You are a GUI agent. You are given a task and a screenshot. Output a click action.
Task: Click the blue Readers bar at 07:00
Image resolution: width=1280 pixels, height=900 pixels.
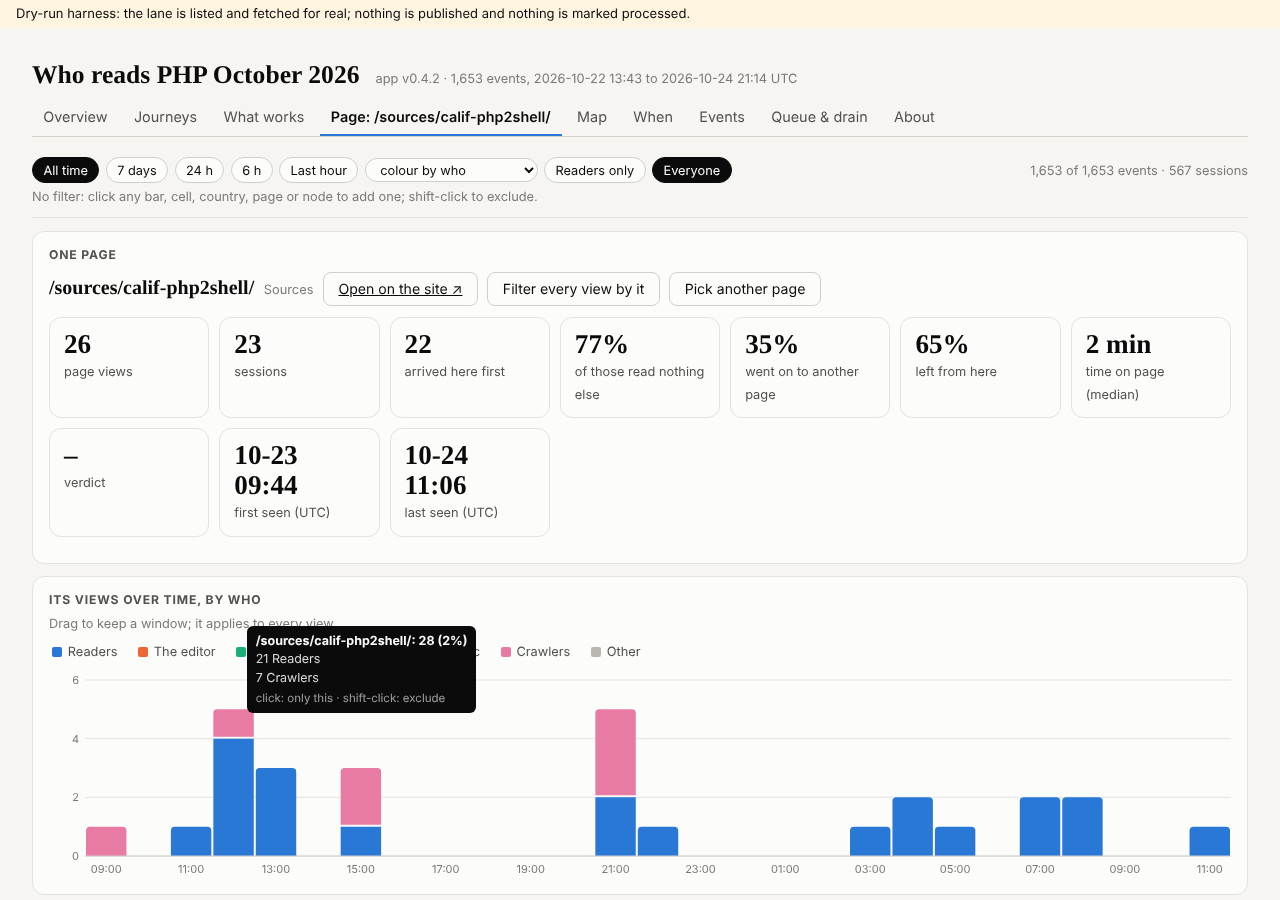tap(1040, 827)
